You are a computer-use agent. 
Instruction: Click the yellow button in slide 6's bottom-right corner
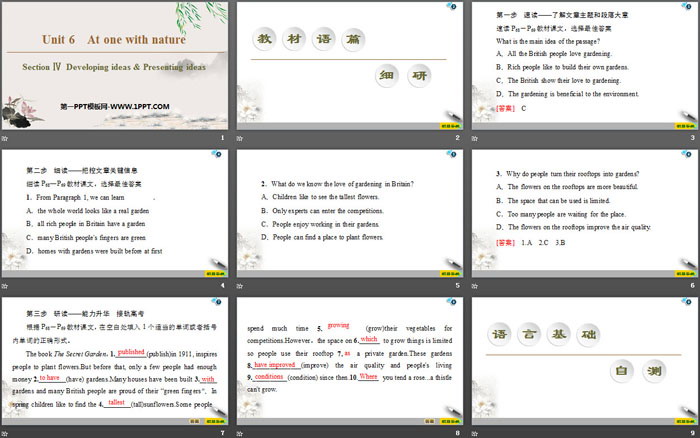[678, 271]
